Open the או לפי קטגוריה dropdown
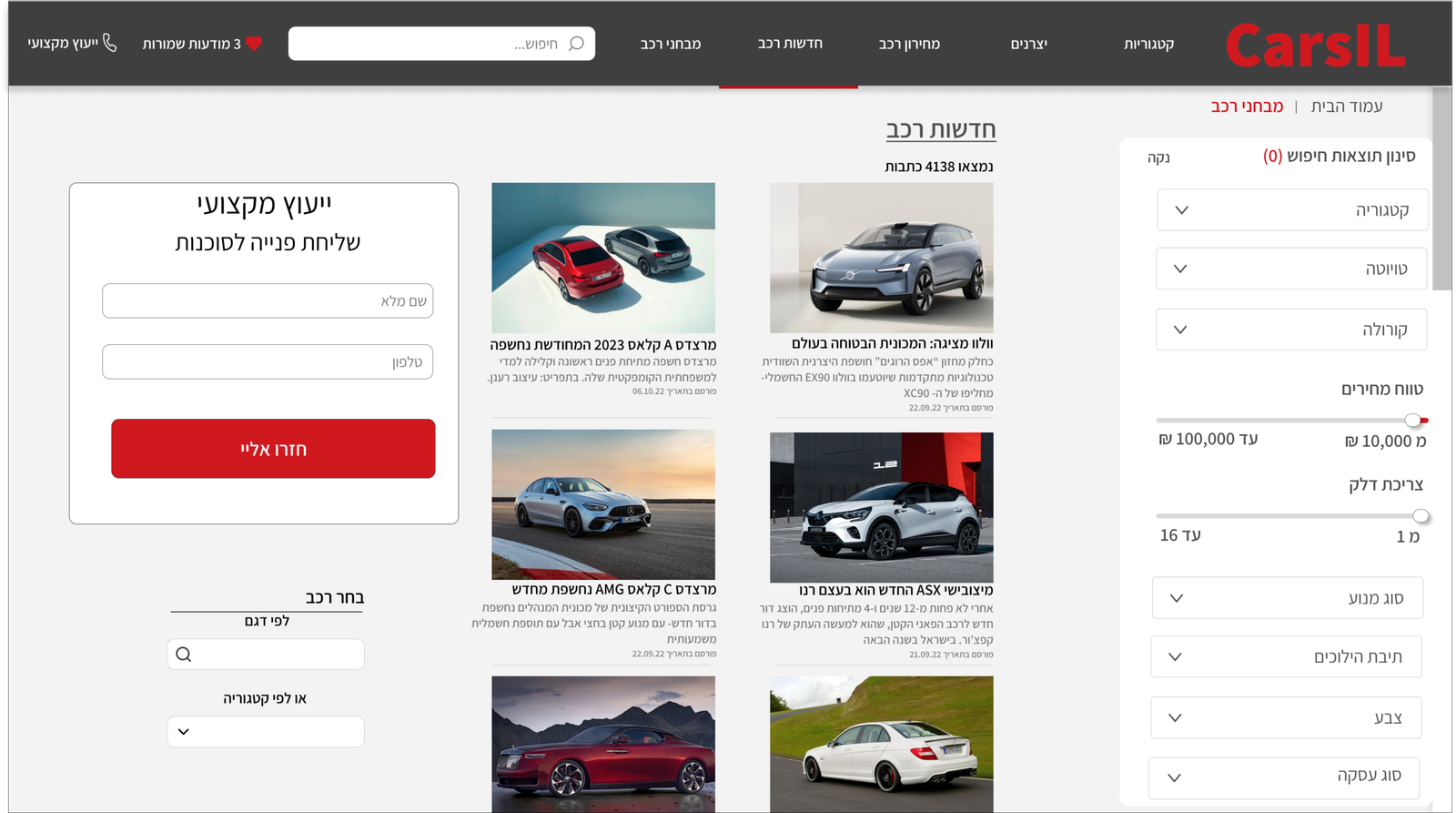The width and height of the screenshot is (1456, 813). pyautogui.click(x=266, y=732)
